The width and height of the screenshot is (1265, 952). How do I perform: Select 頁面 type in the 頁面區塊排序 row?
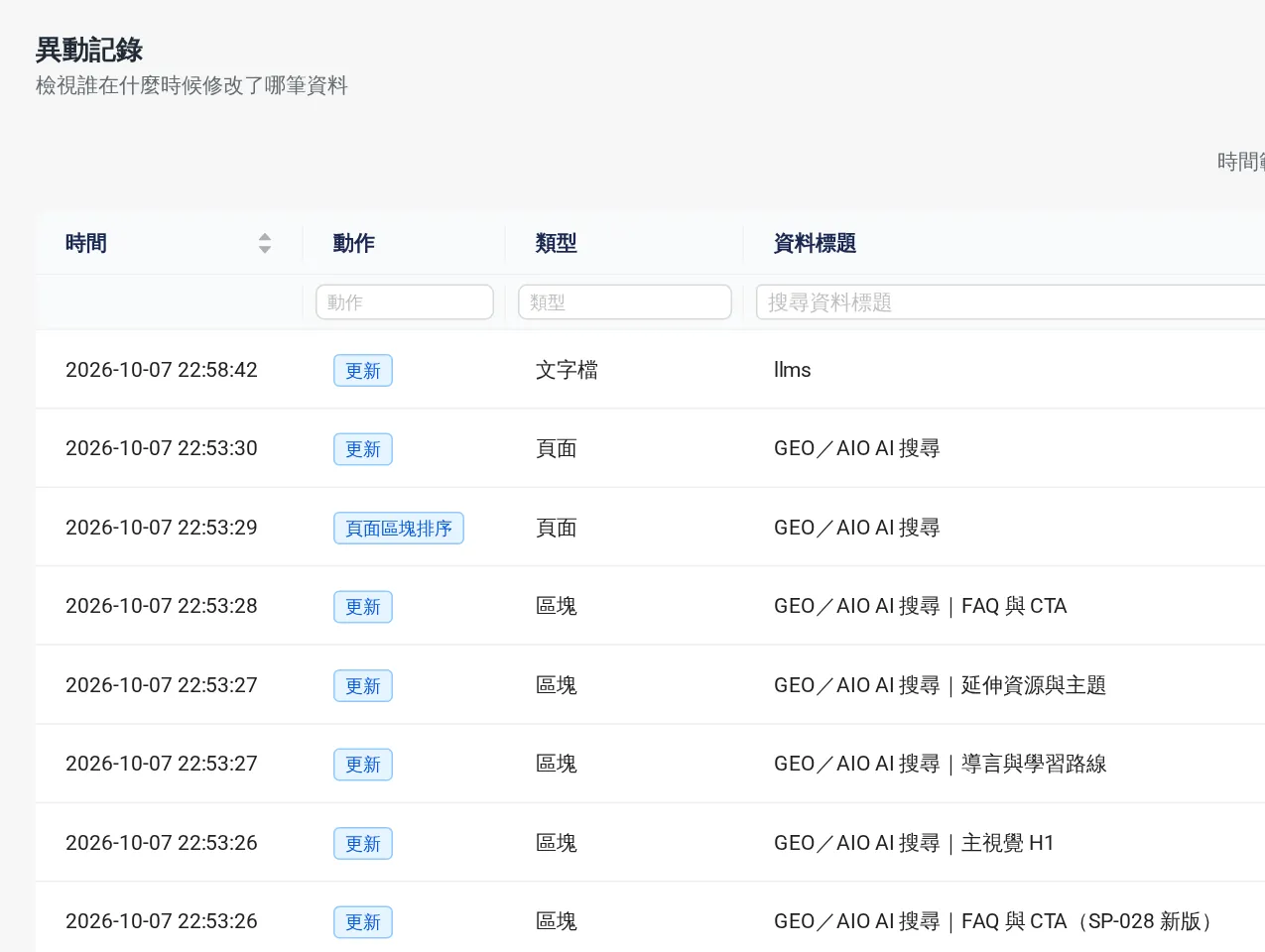coord(557,528)
